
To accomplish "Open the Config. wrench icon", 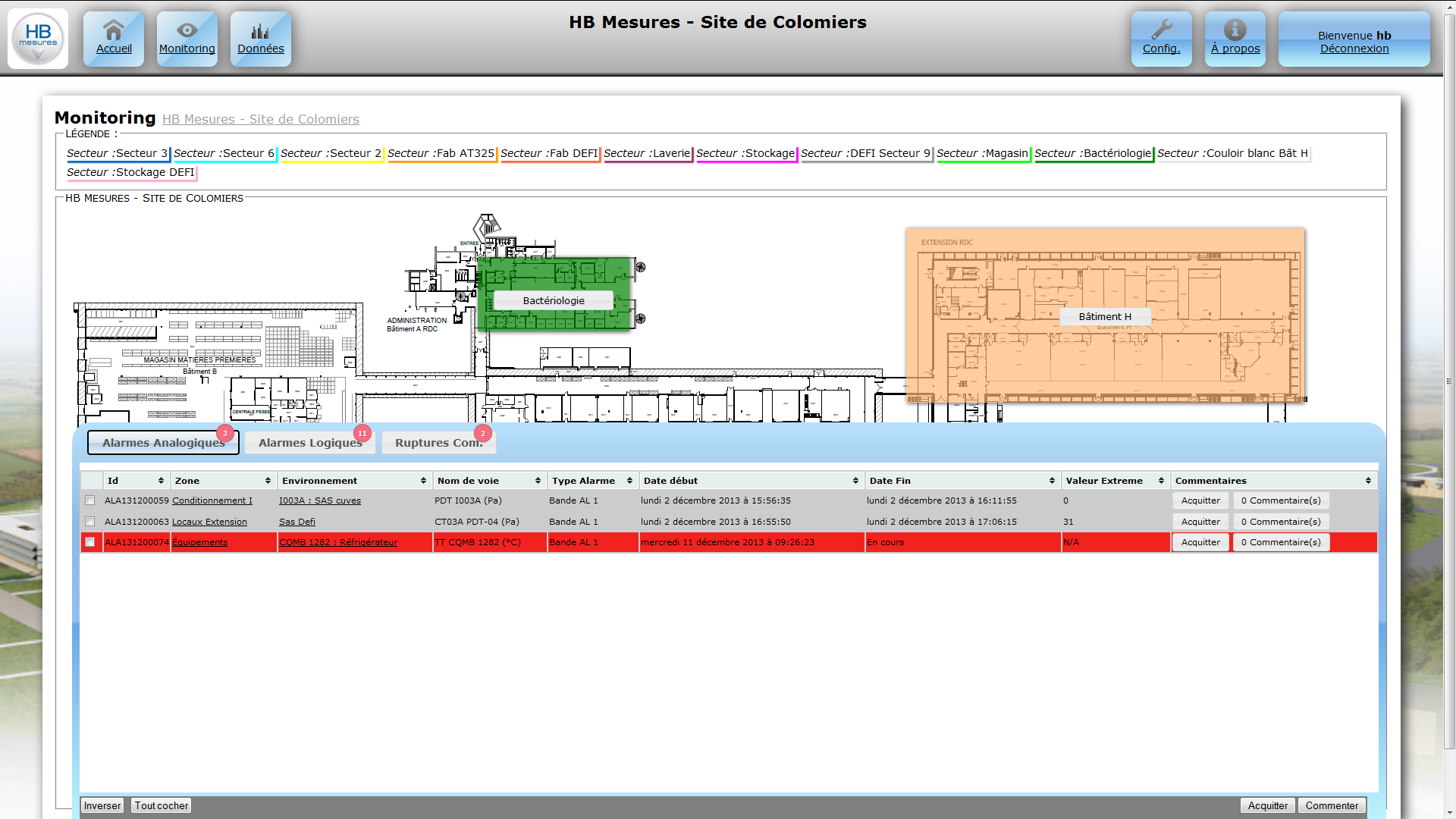I will [x=1162, y=39].
